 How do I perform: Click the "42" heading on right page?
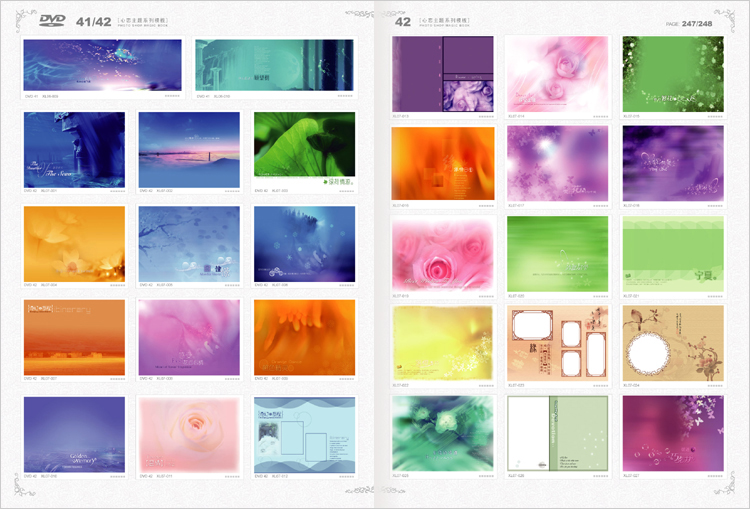coord(403,22)
